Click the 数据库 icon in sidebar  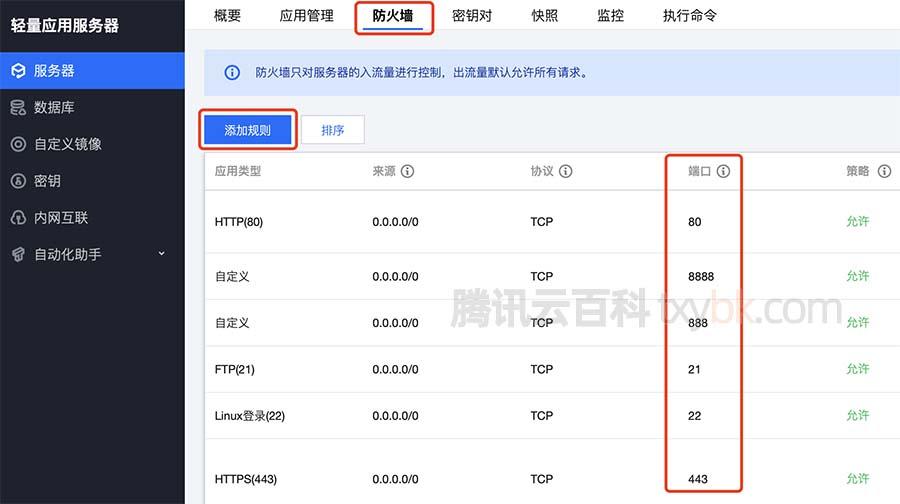coord(18,107)
